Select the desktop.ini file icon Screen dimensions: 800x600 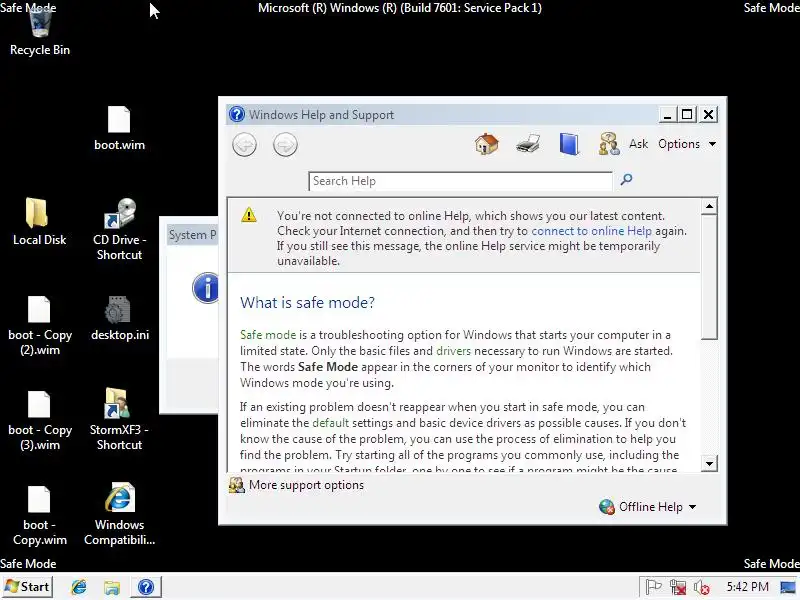tap(120, 318)
